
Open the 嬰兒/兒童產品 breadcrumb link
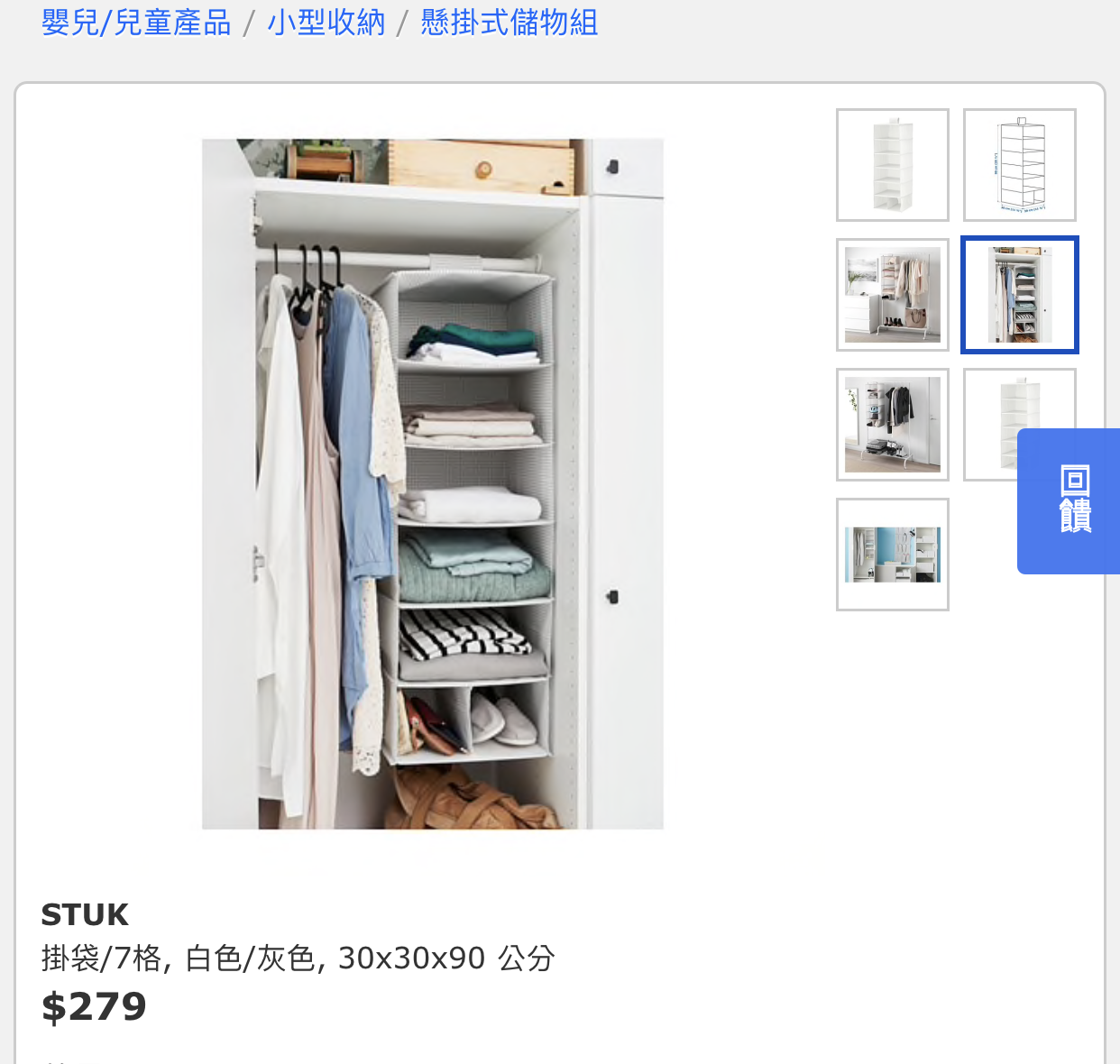coord(136,23)
